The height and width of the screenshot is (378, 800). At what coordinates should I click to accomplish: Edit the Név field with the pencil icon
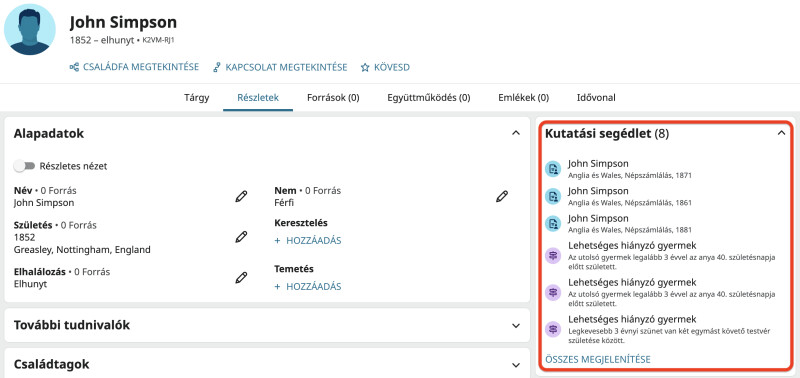pyautogui.click(x=241, y=196)
